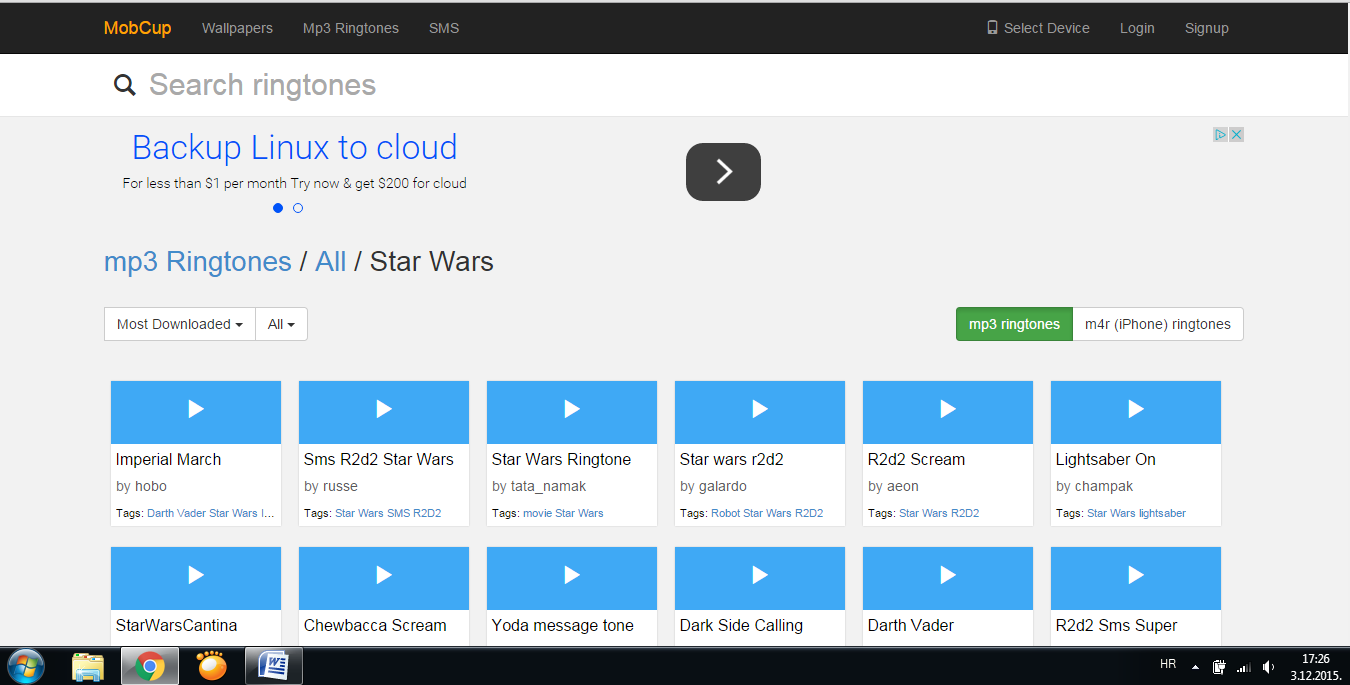Image resolution: width=1350 pixels, height=685 pixels.
Task: Open the Wallpapers menu item
Action: tap(237, 28)
